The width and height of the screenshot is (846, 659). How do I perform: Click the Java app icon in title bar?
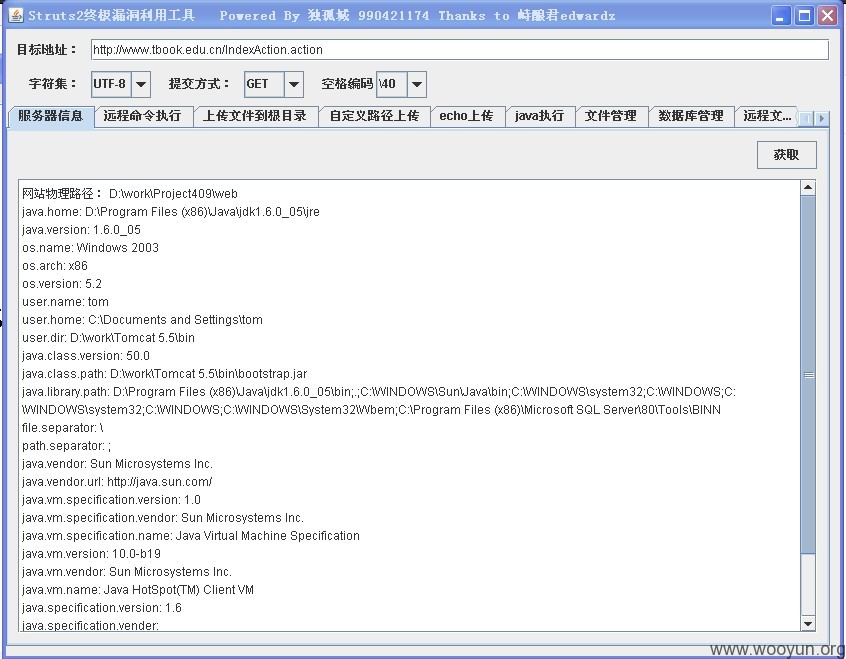pyautogui.click(x=16, y=15)
